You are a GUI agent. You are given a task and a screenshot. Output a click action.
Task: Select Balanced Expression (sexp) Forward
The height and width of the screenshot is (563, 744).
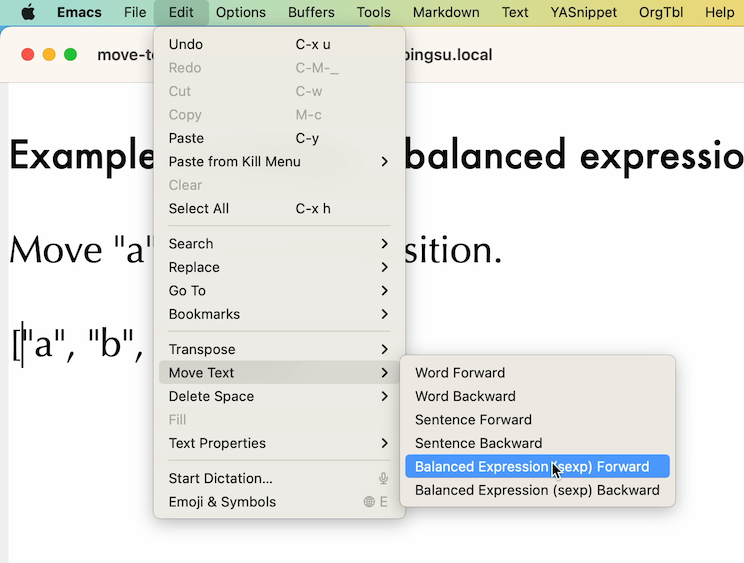(538, 467)
